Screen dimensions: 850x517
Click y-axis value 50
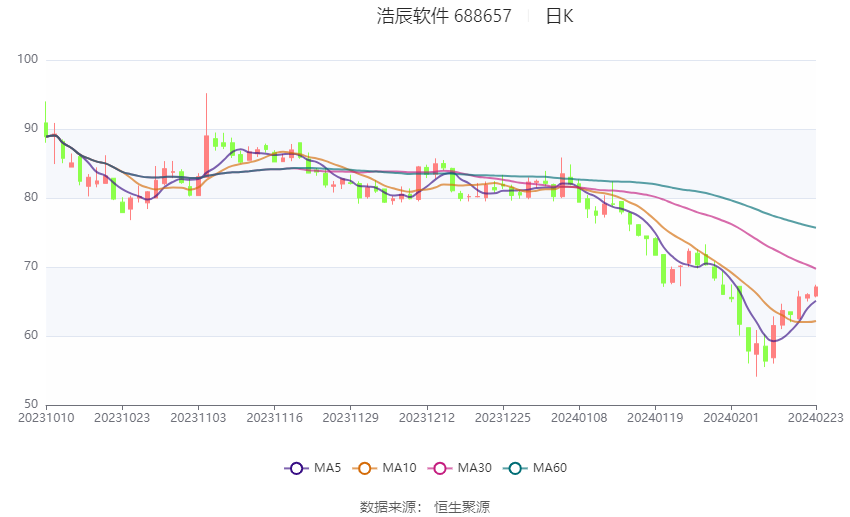click(31, 404)
